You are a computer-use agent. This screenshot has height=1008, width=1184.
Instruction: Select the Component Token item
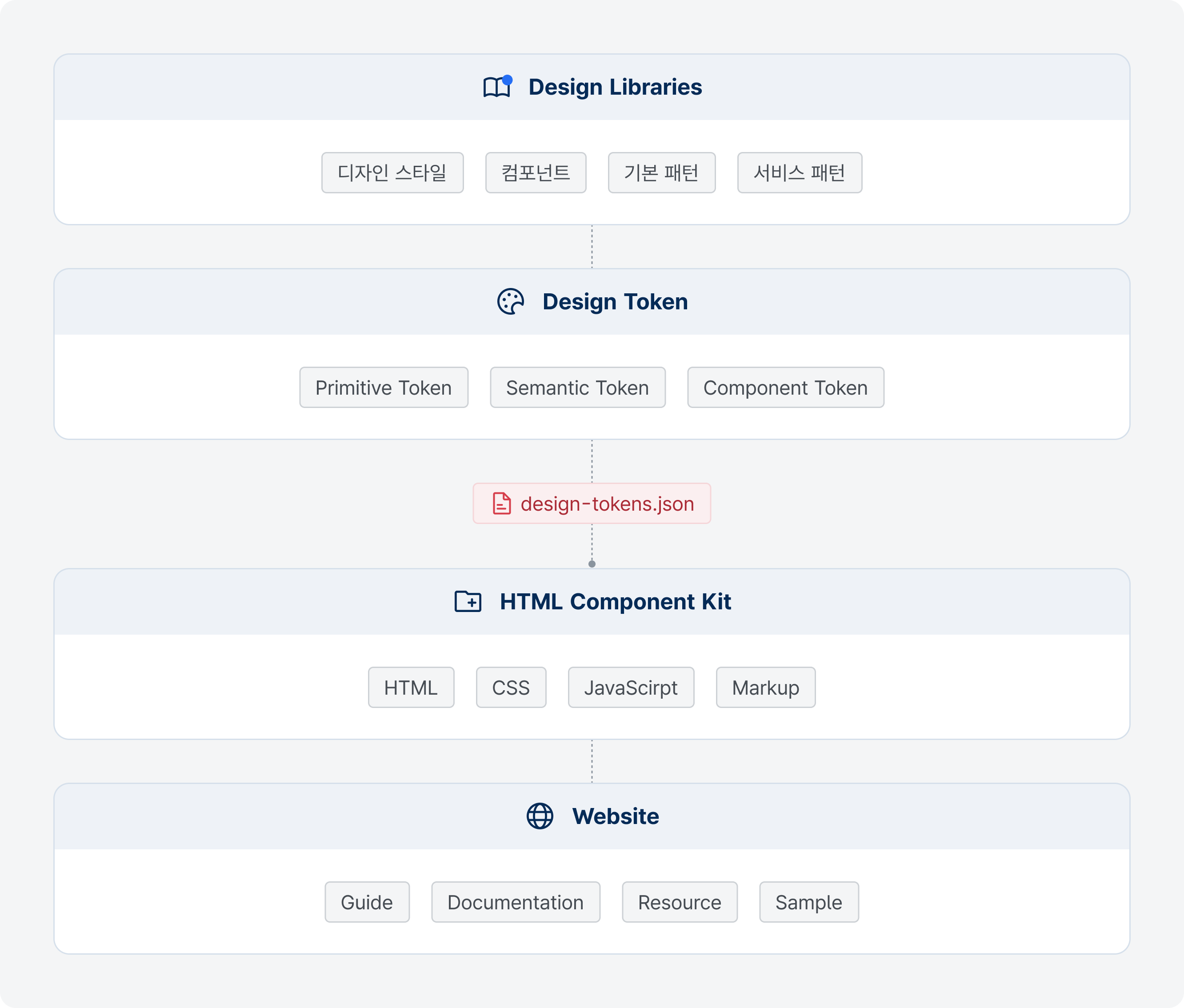[x=785, y=387]
